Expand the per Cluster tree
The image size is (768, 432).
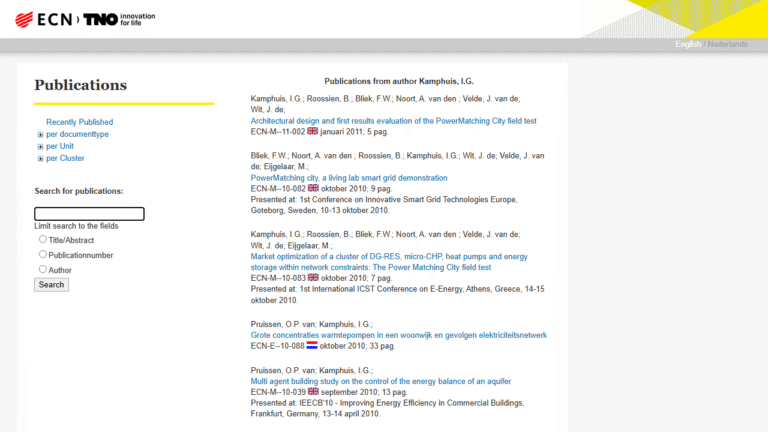[41, 158]
